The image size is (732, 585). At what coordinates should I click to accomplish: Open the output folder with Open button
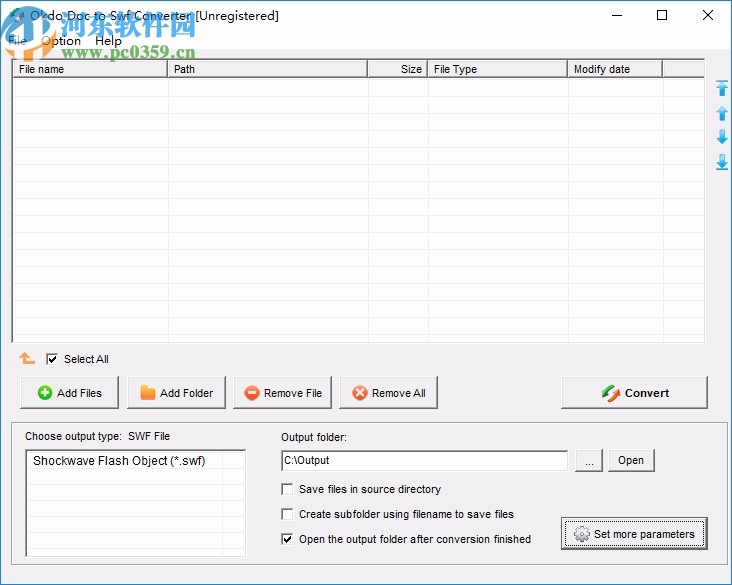click(x=631, y=460)
